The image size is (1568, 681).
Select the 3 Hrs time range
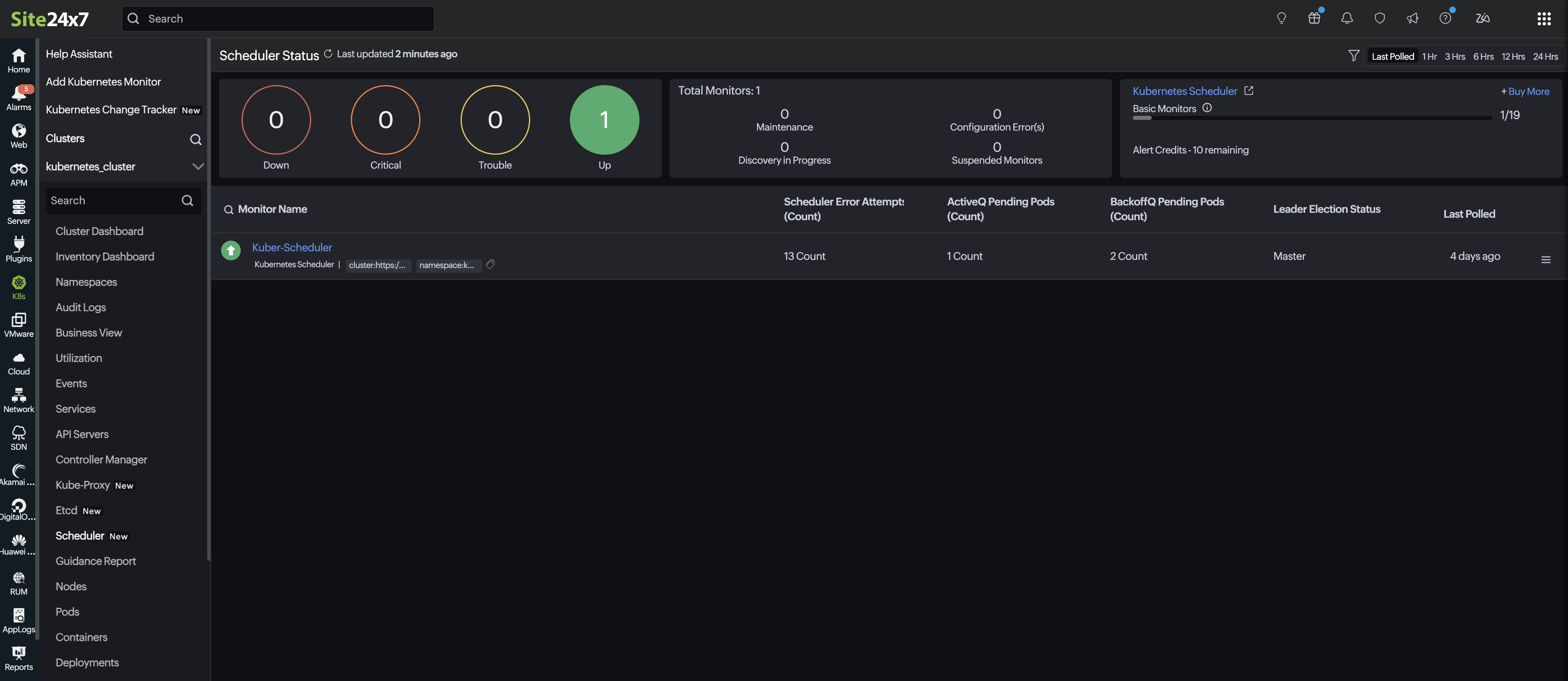point(1455,56)
